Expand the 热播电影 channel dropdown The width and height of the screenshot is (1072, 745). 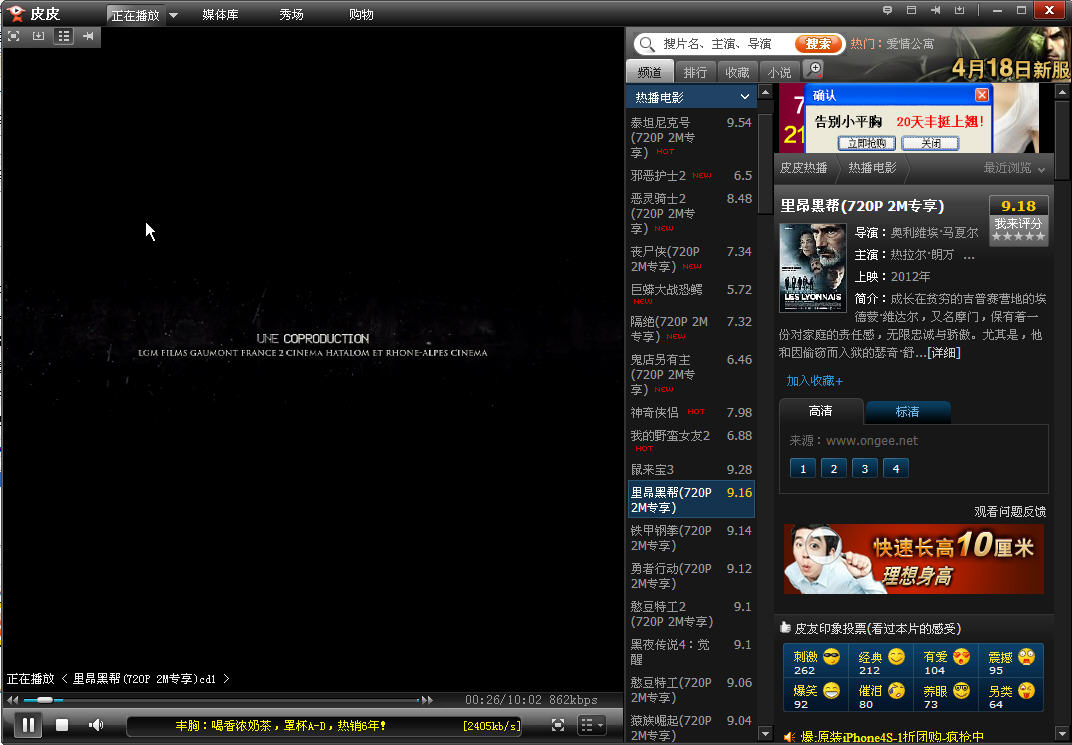745,97
